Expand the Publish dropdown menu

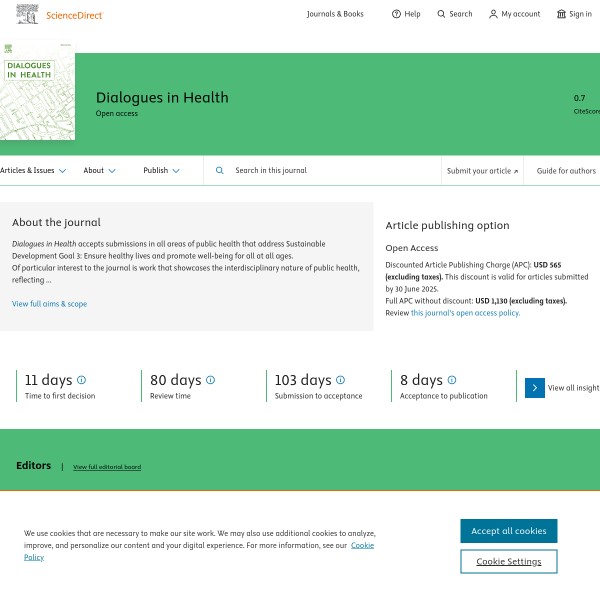tap(161, 171)
